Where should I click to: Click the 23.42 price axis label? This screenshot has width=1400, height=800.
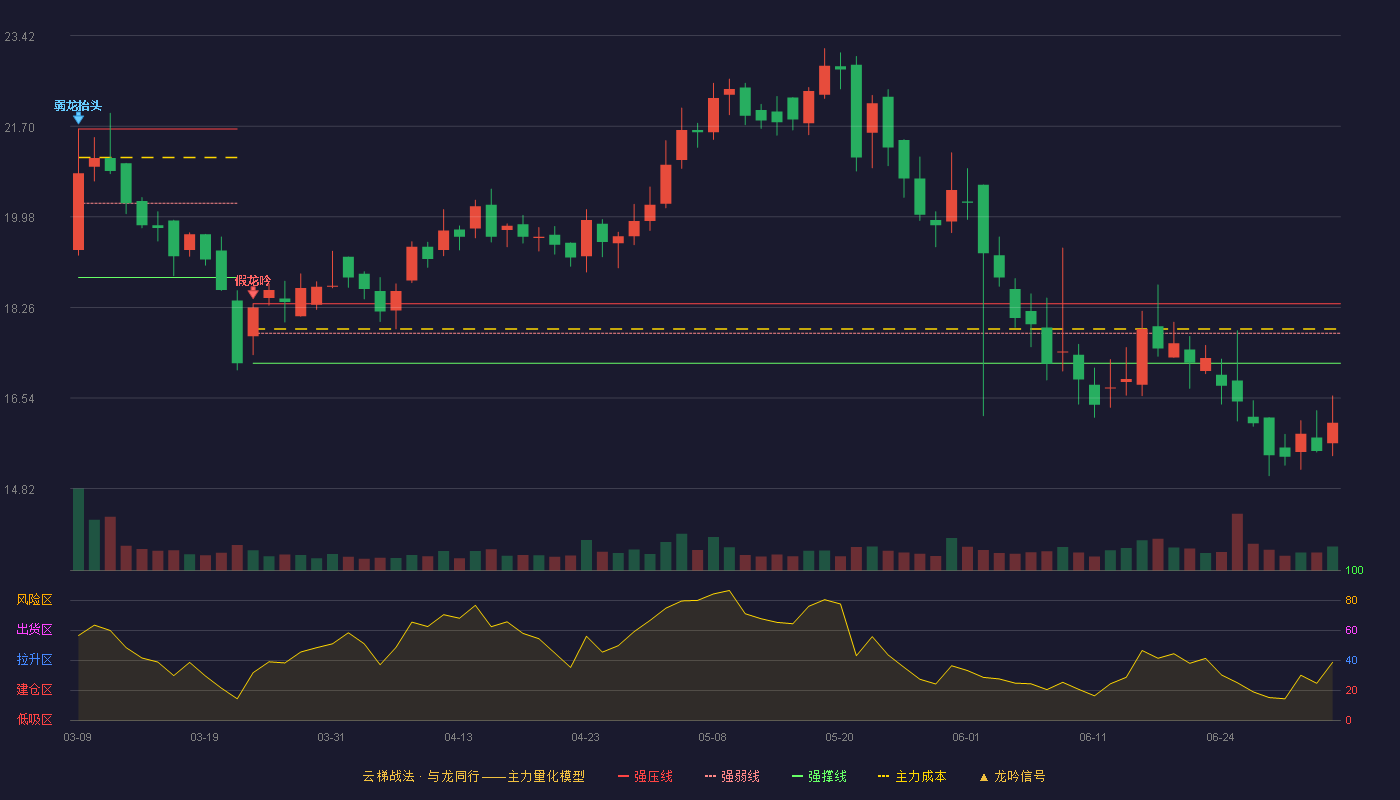click(x=19, y=37)
